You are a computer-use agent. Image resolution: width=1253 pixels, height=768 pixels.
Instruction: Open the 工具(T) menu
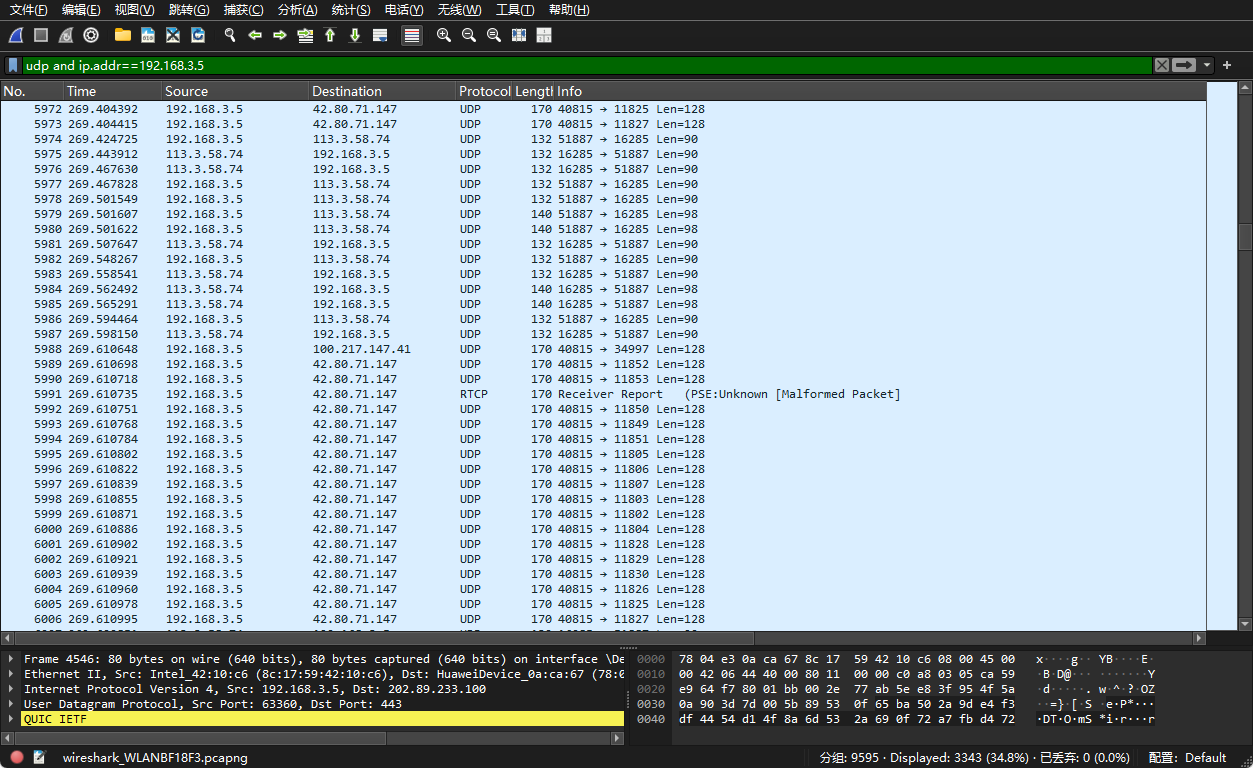pyautogui.click(x=515, y=10)
